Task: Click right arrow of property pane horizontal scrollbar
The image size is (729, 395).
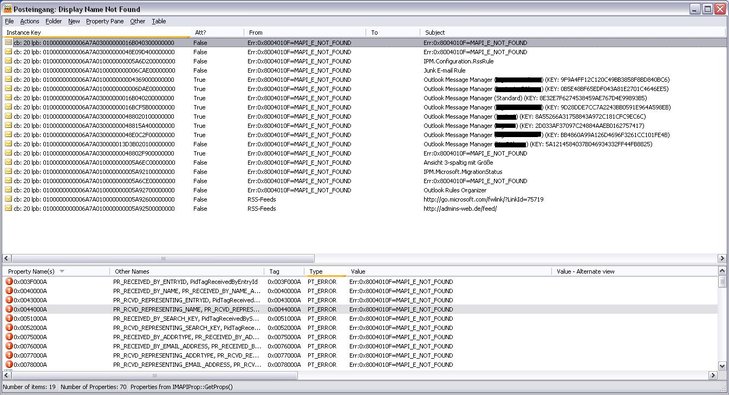Action: point(713,375)
